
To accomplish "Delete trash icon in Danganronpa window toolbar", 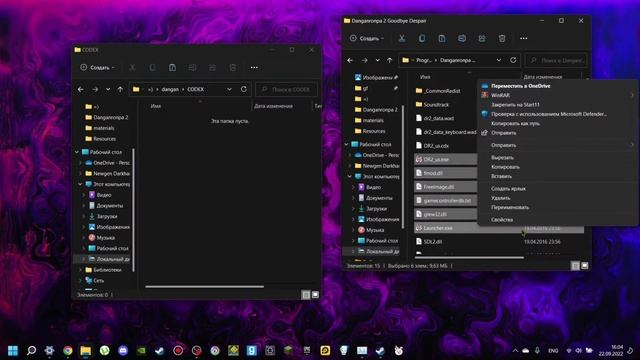I will (502, 38).
